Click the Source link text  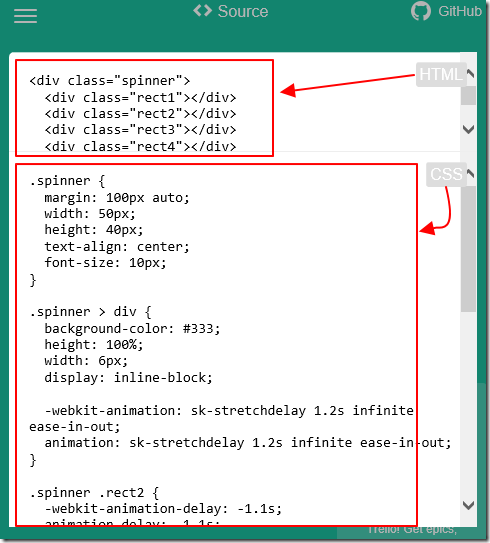coord(243,11)
